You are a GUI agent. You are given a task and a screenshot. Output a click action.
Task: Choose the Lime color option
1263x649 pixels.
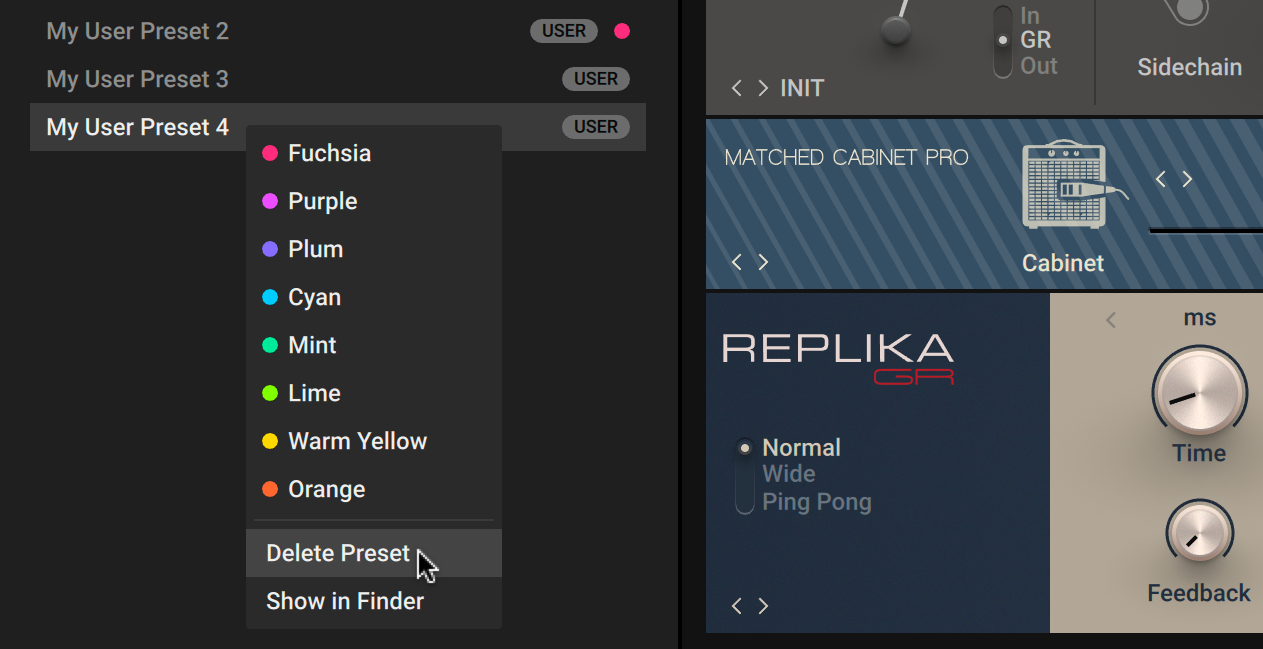pyautogui.click(x=270, y=393)
